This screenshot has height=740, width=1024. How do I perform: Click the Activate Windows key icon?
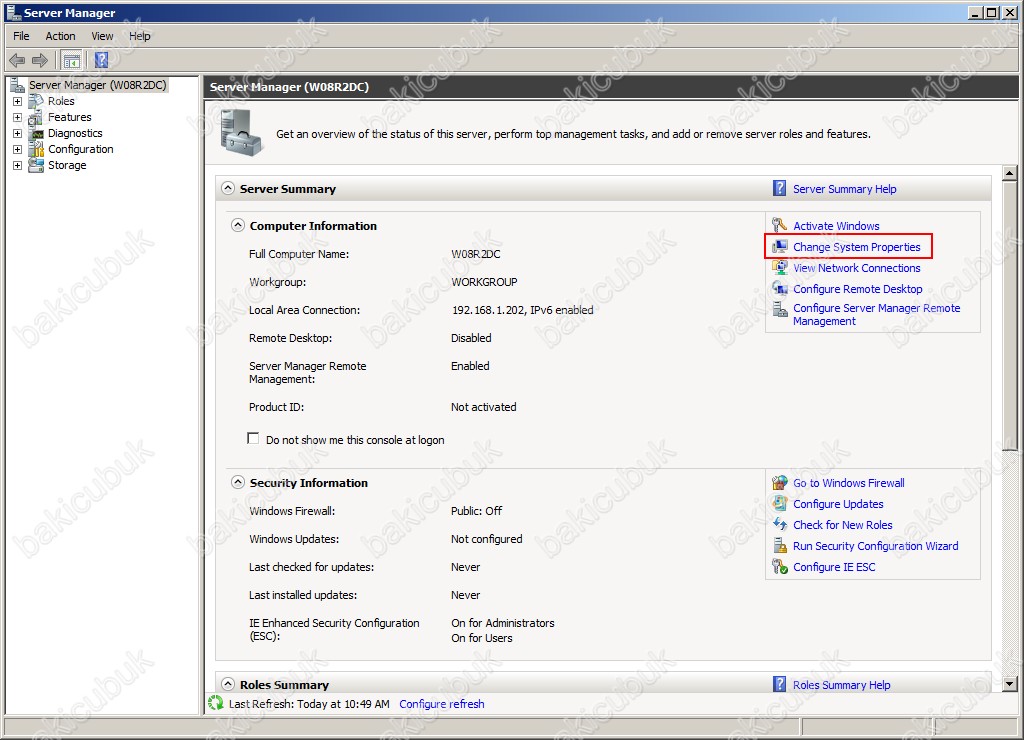(780, 225)
